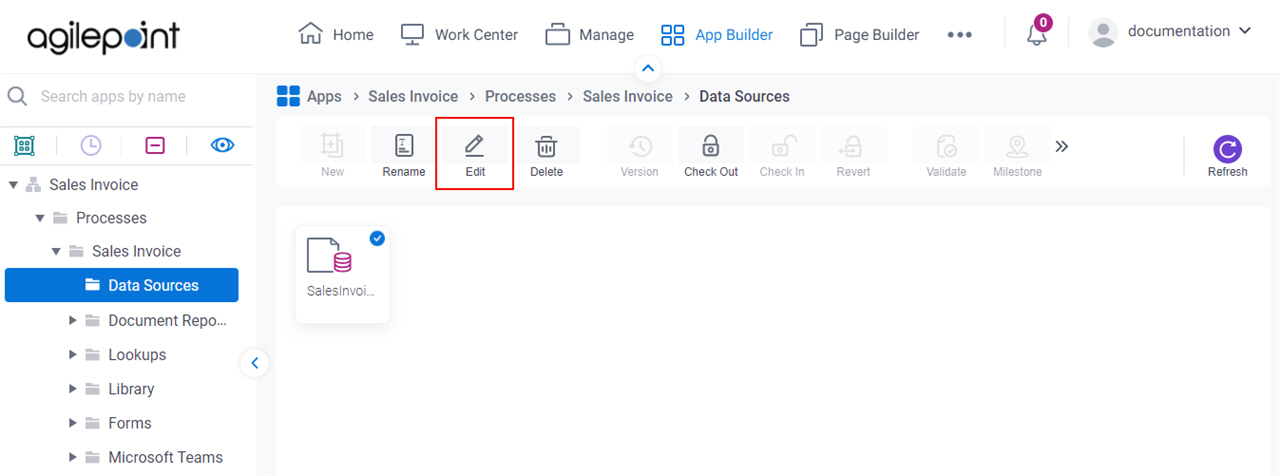This screenshot has width=1280, height=476.
Task: Uncheck the SalesInvoi... selection checkmark
Action: [377, 238]
